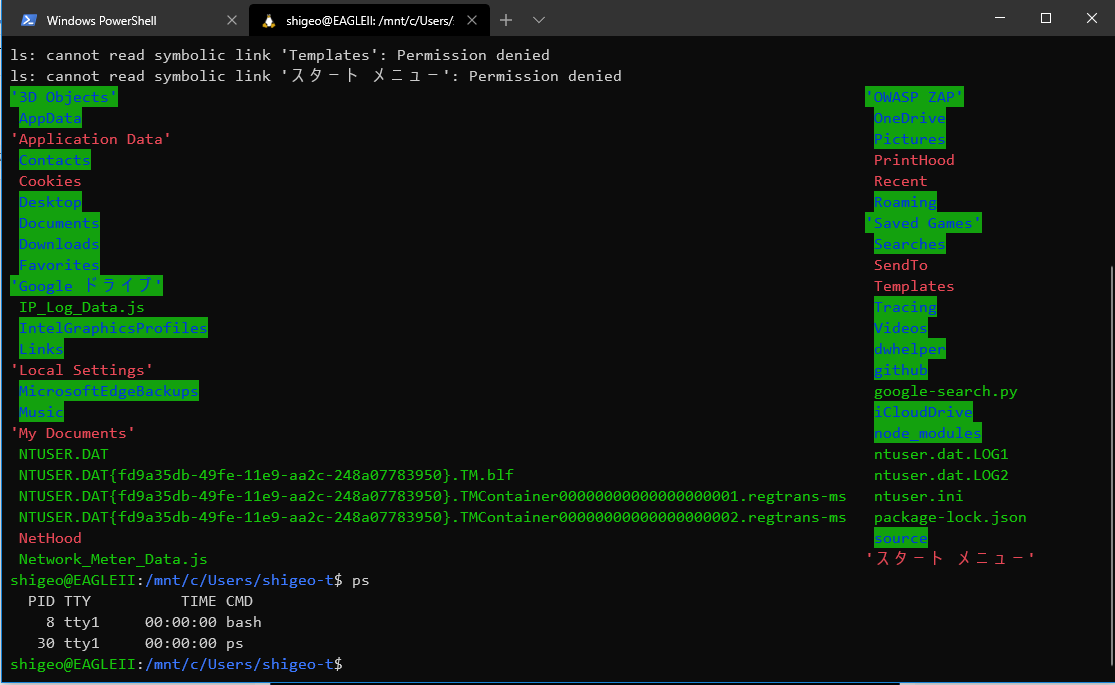Image resolution: width=1115 pixels, height=685 pixels.
Task: Click the dwhelper directory entry
Action: pos(910,349)
